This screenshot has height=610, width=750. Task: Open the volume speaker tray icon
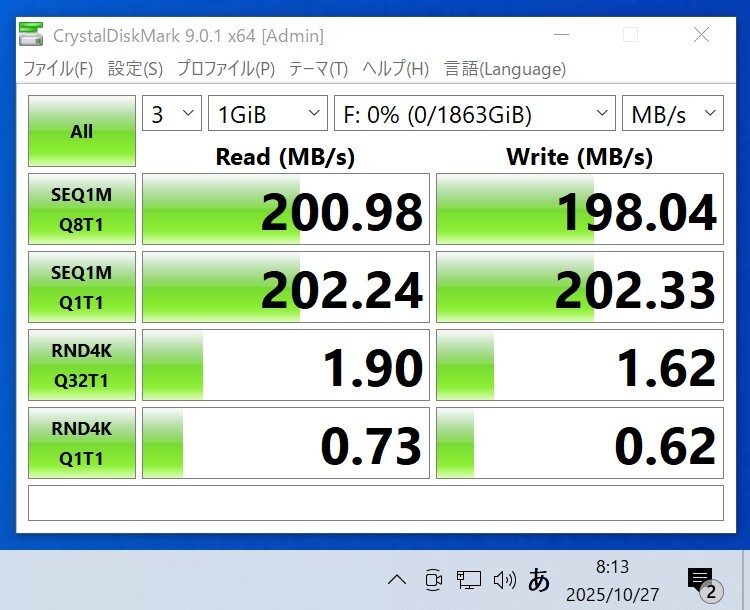coord(505,580)
